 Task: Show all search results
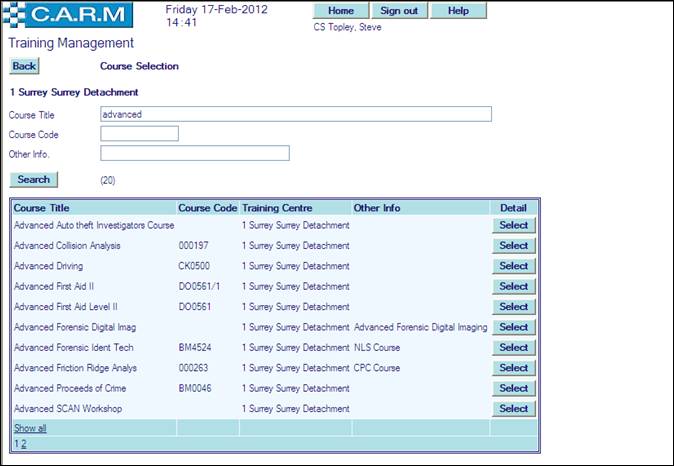[x=30, y=428]
